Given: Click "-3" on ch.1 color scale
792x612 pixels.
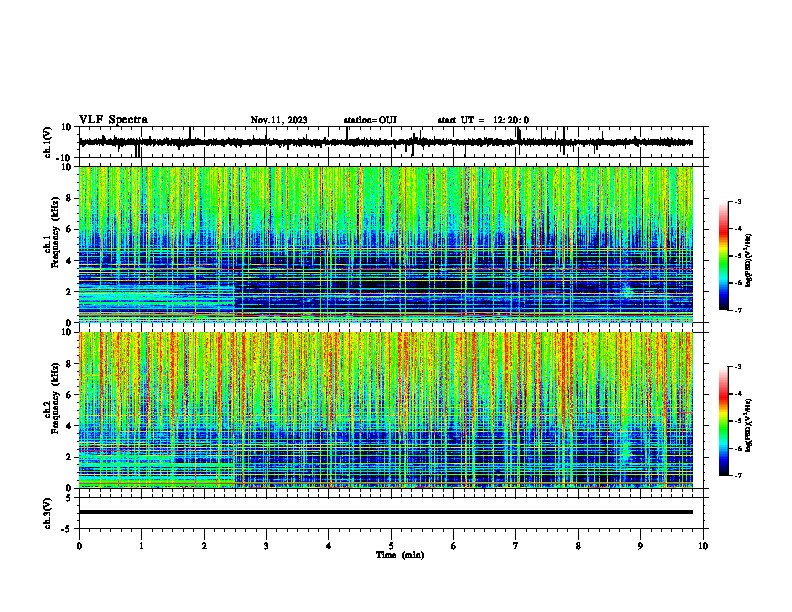Looking at the screenshot, I should click(737, 201).
